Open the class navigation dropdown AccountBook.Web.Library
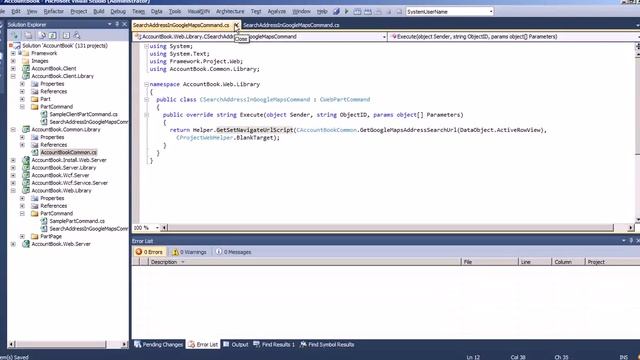The height and width of the screenshot is (360, 640). coord(384,37)
